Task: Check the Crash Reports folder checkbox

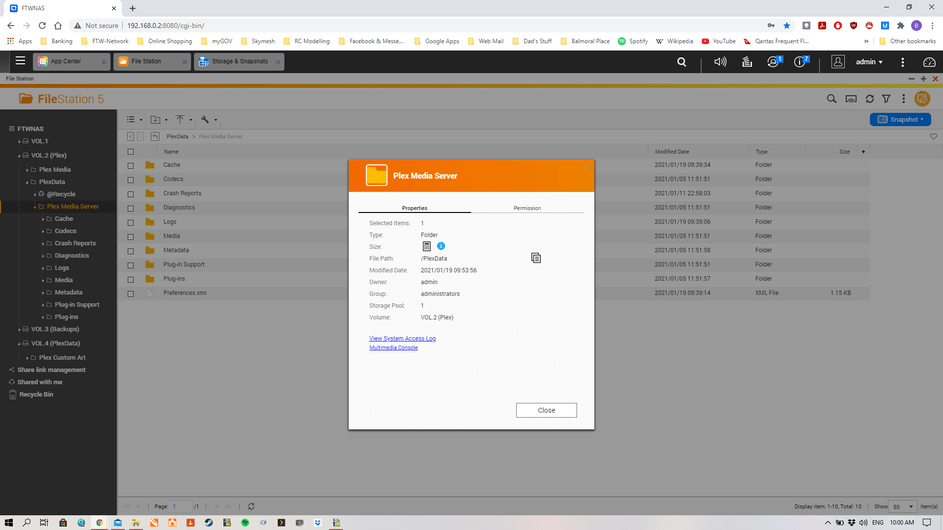Action: pyautogui.click(x=131, y=194)
